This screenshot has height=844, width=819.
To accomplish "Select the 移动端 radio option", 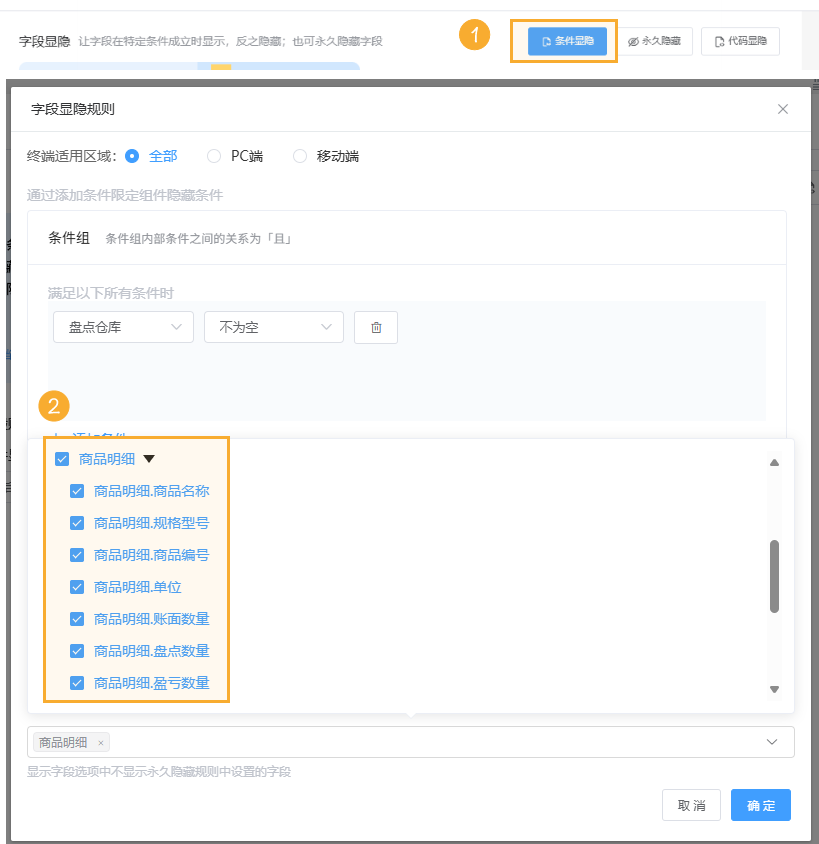I will click(x=299, y=156).
